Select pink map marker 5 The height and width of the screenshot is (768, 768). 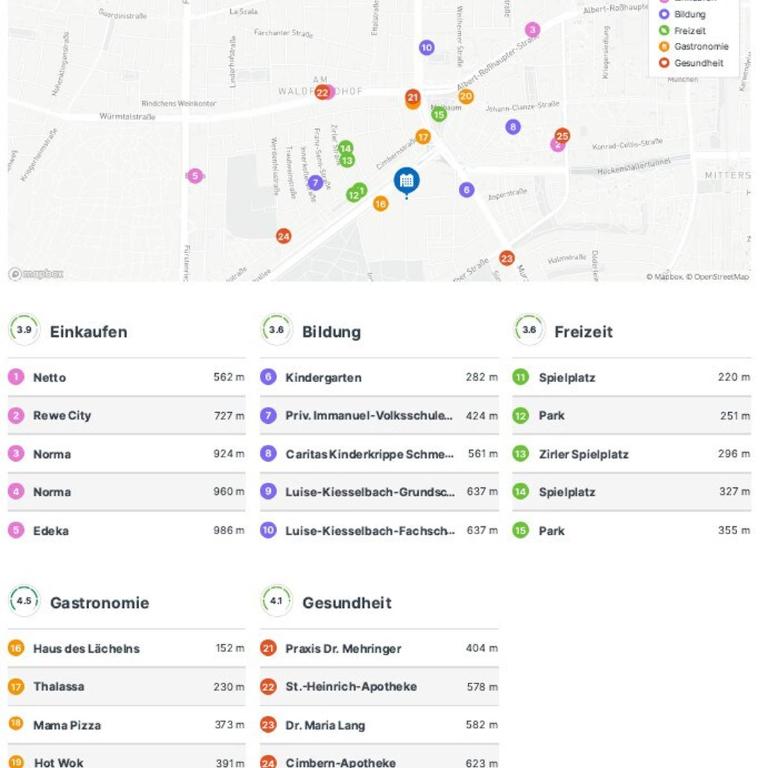tap(195, 176)
